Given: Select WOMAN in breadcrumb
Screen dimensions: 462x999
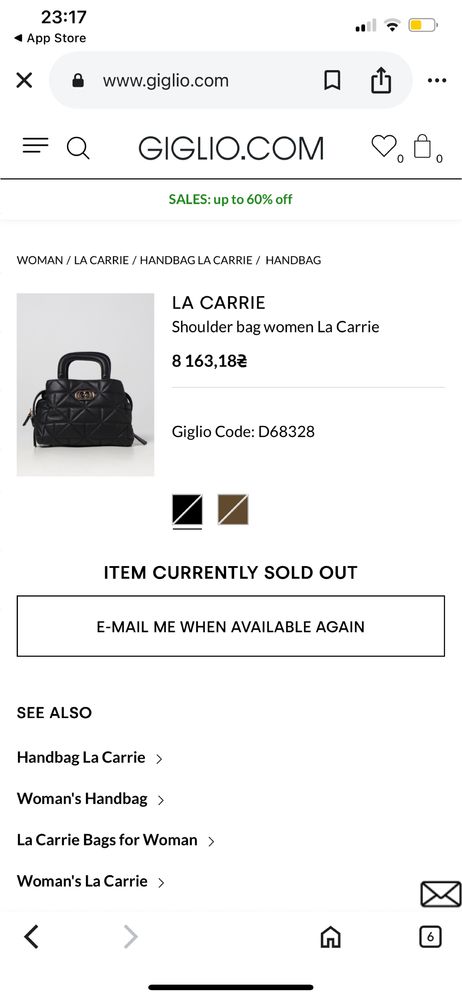Looking at the screenshot, I should click(x=40, y=260).
